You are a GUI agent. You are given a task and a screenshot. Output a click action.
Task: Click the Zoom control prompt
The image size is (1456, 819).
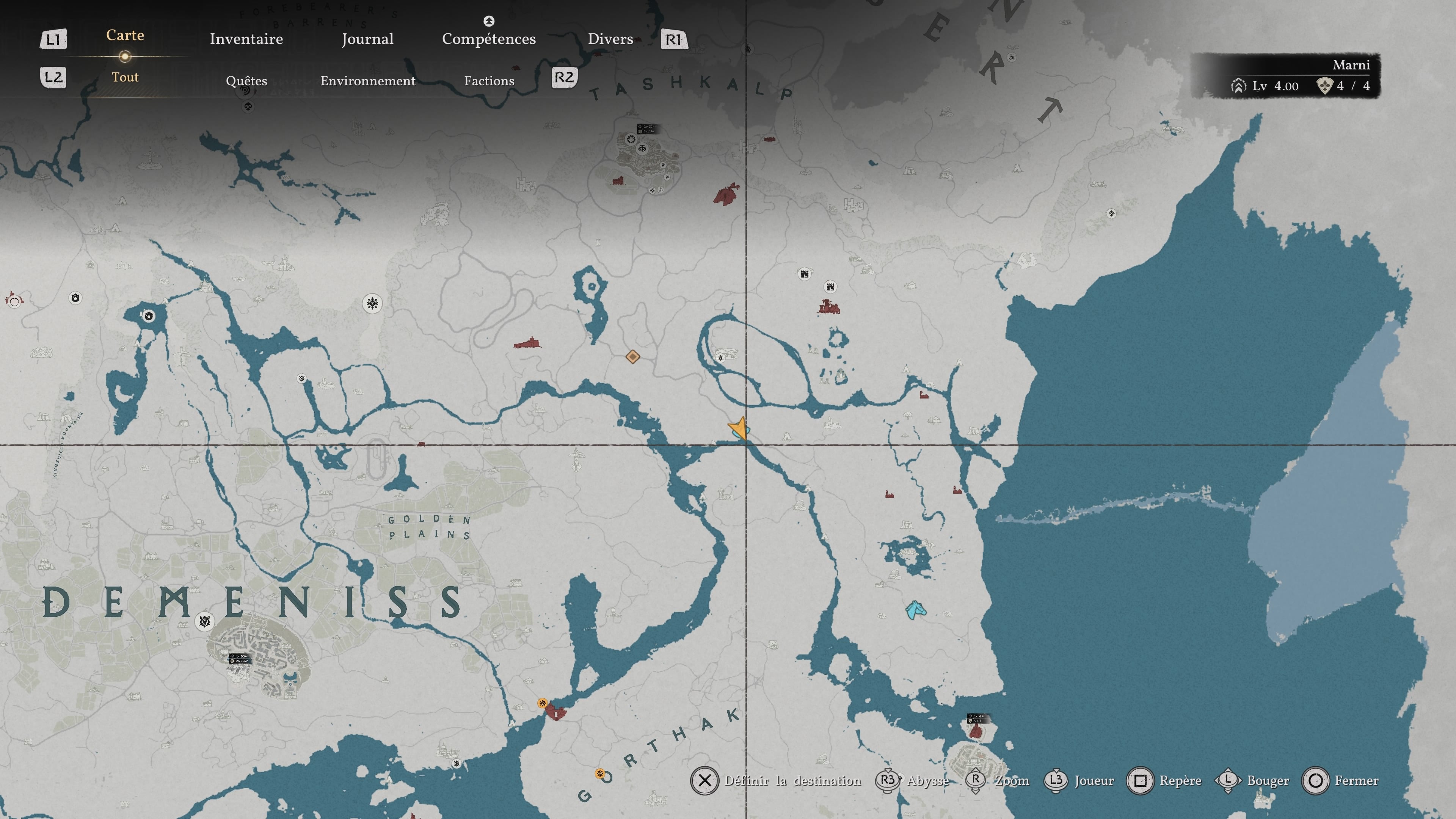tap(998, 781)
